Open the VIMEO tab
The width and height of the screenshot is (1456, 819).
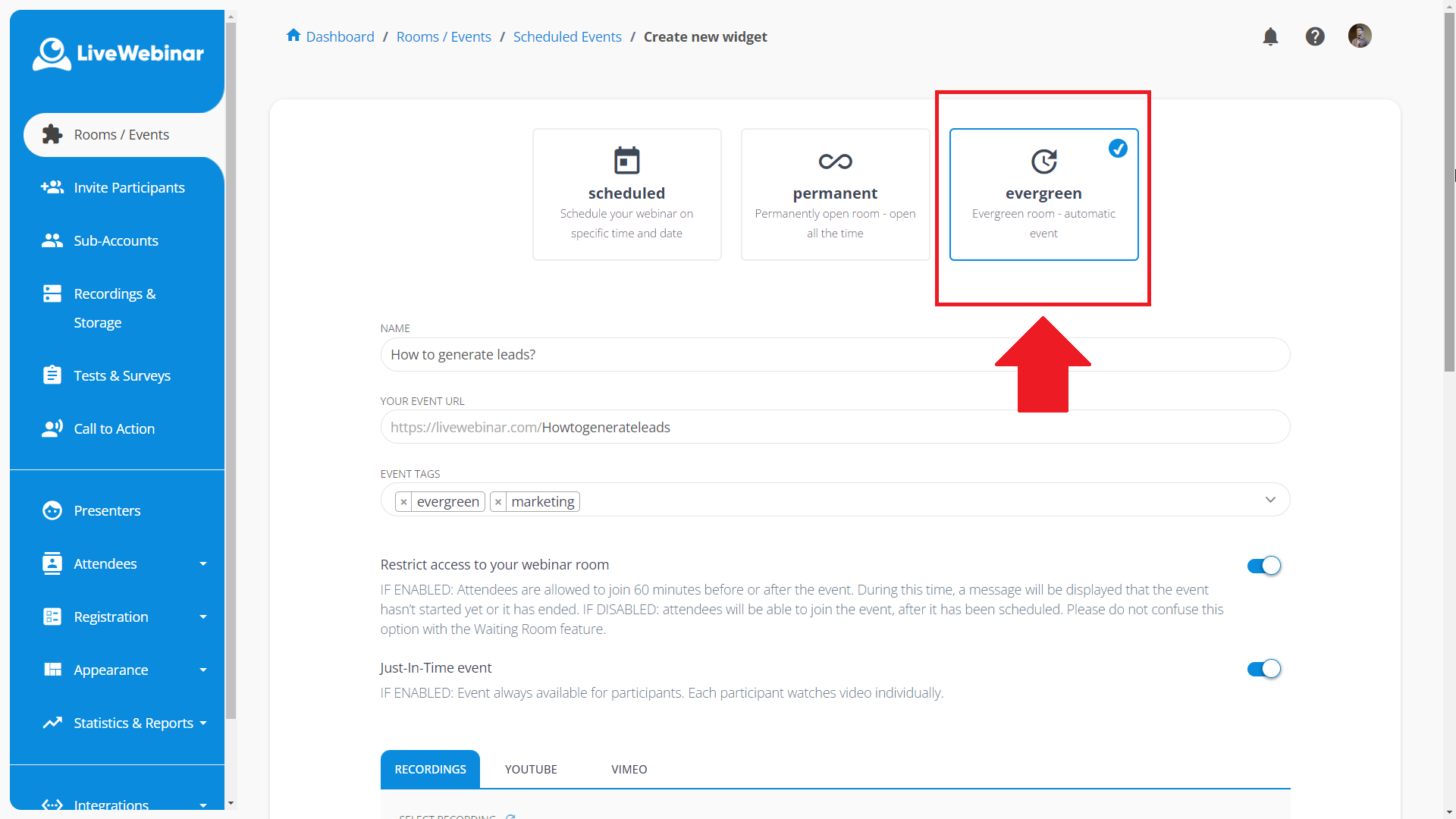[x=629, y=769]
